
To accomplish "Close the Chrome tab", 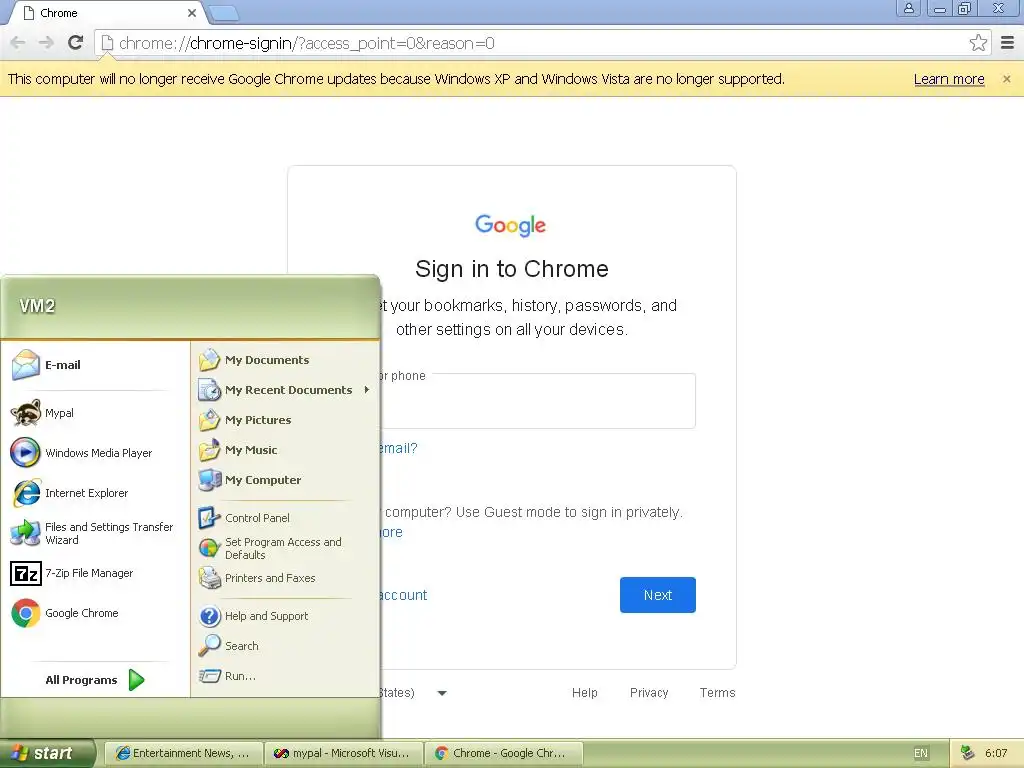I will pos(191,13).
